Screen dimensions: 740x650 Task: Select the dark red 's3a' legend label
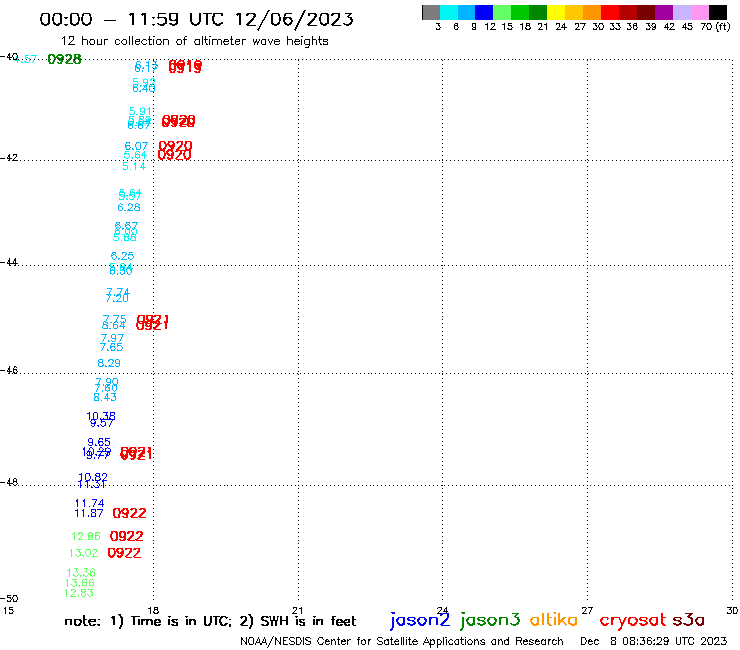[688, 620]
